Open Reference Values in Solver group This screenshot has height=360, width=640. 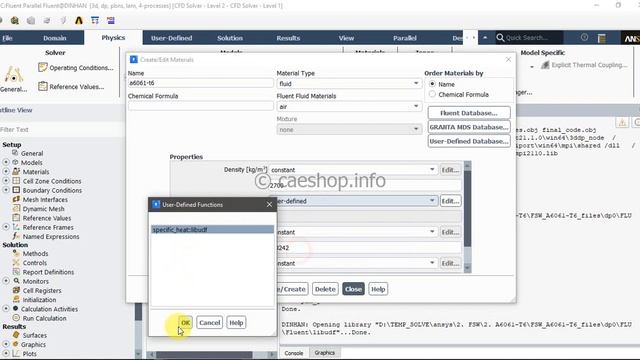(x=71, y=87)
